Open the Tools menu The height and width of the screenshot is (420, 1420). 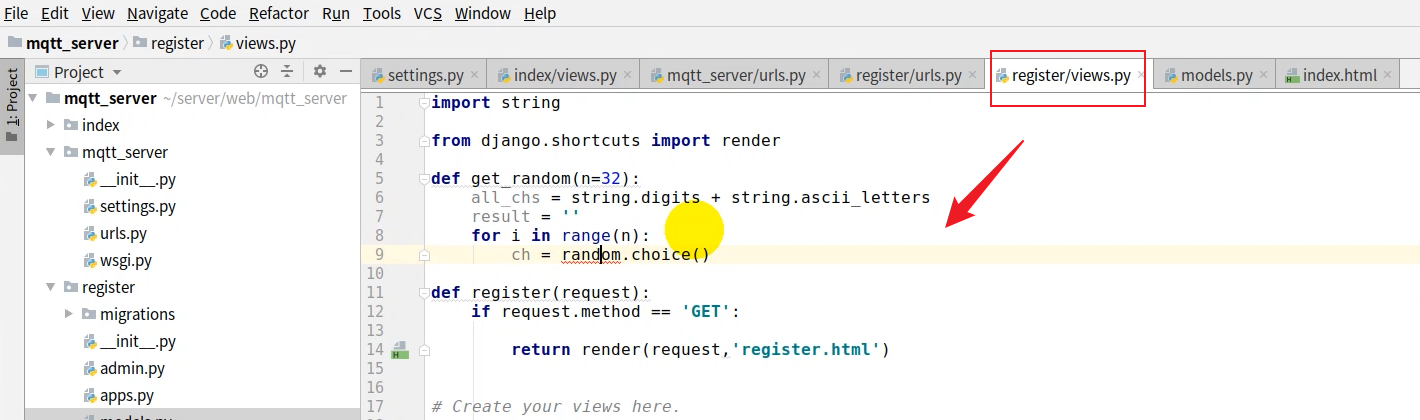(382, 14)
